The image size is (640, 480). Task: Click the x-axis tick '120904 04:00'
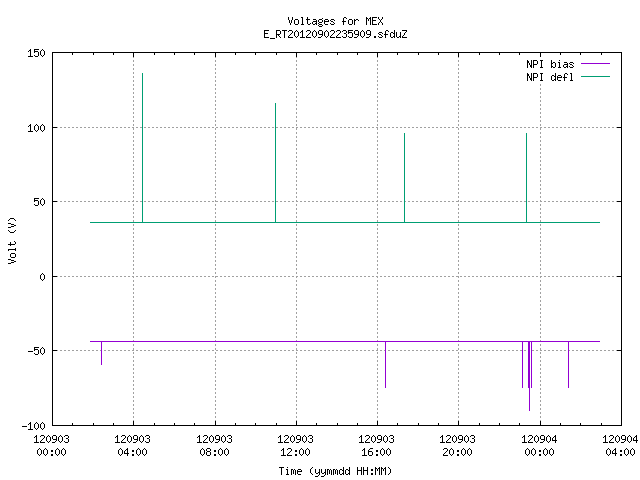pos(620,446)
